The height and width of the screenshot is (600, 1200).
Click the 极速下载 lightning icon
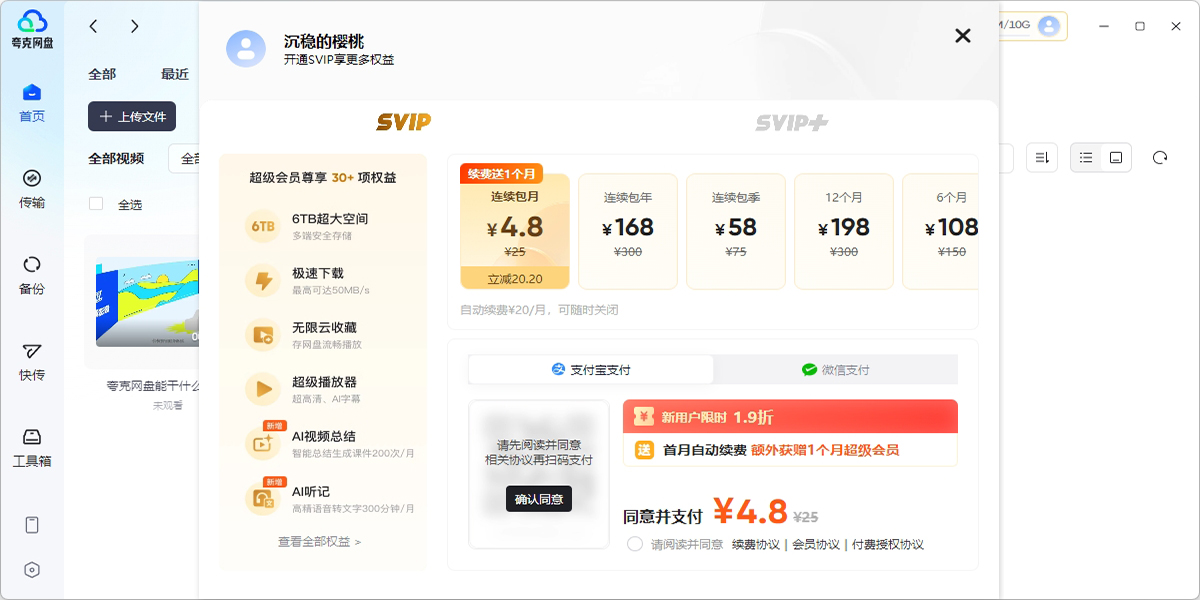(x=263, y=281)
